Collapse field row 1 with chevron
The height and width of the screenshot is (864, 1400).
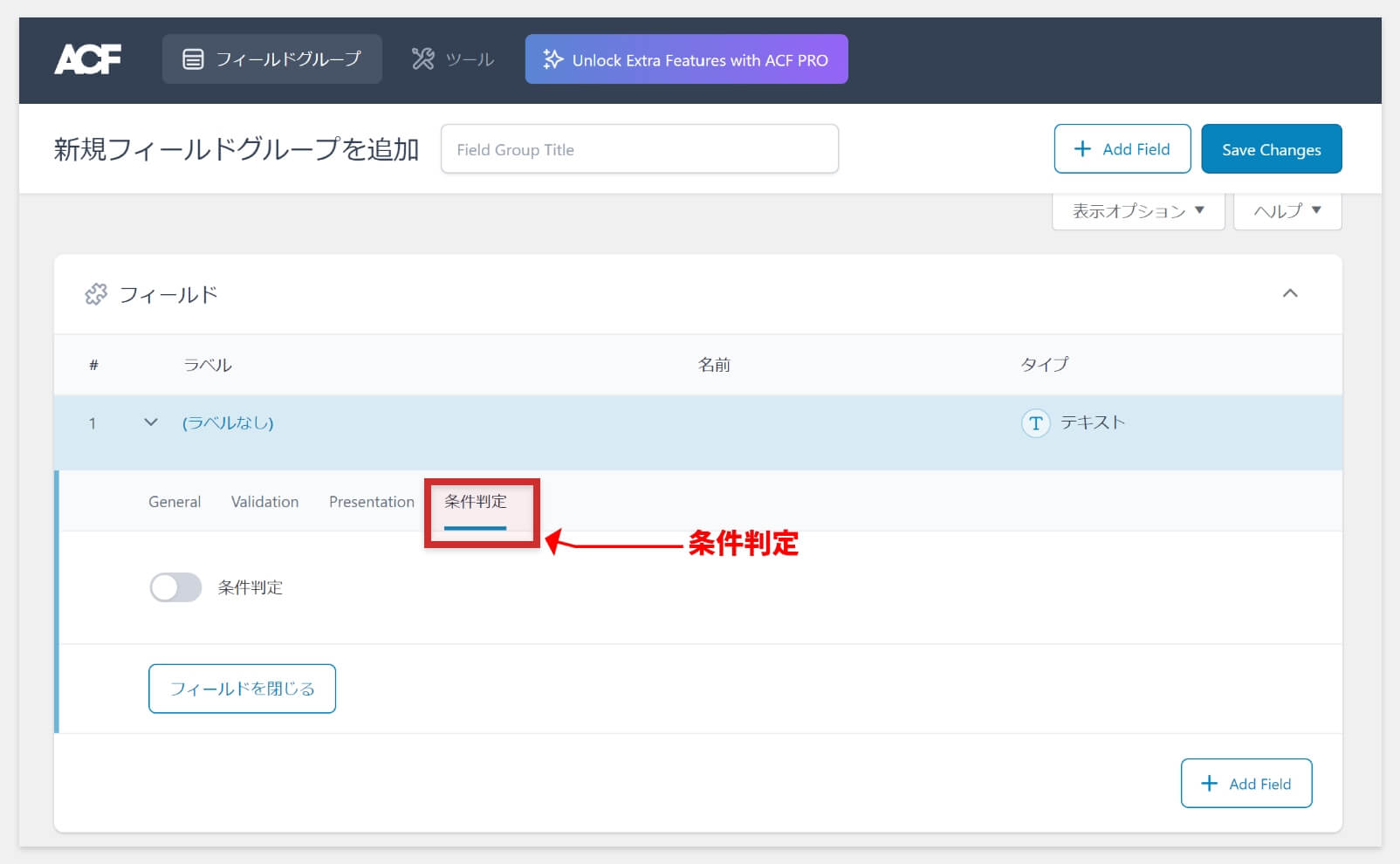[151, 422]
